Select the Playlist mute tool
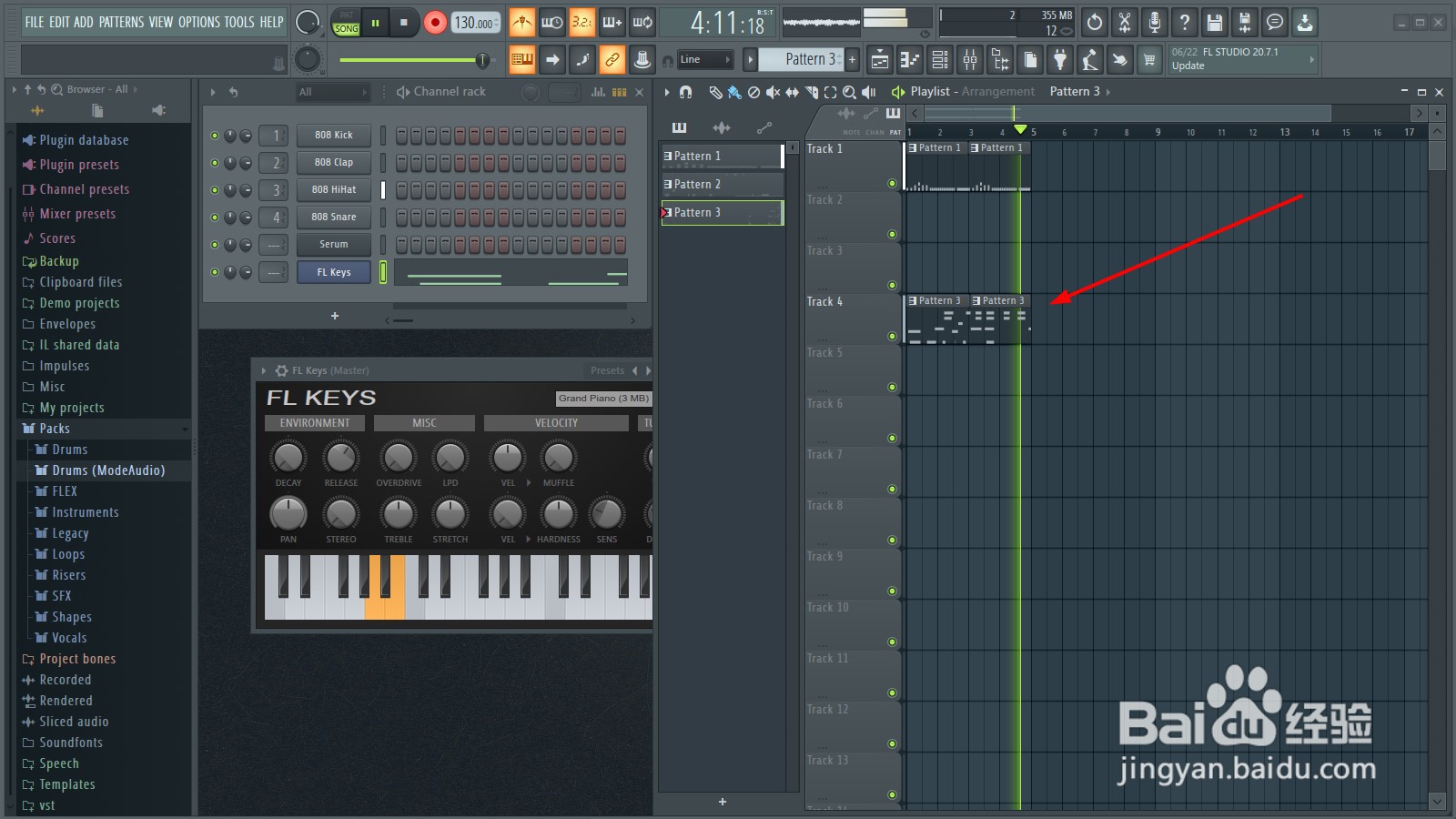The width and height of the screenshot is (1456, 819). click(x=773, y=92)
